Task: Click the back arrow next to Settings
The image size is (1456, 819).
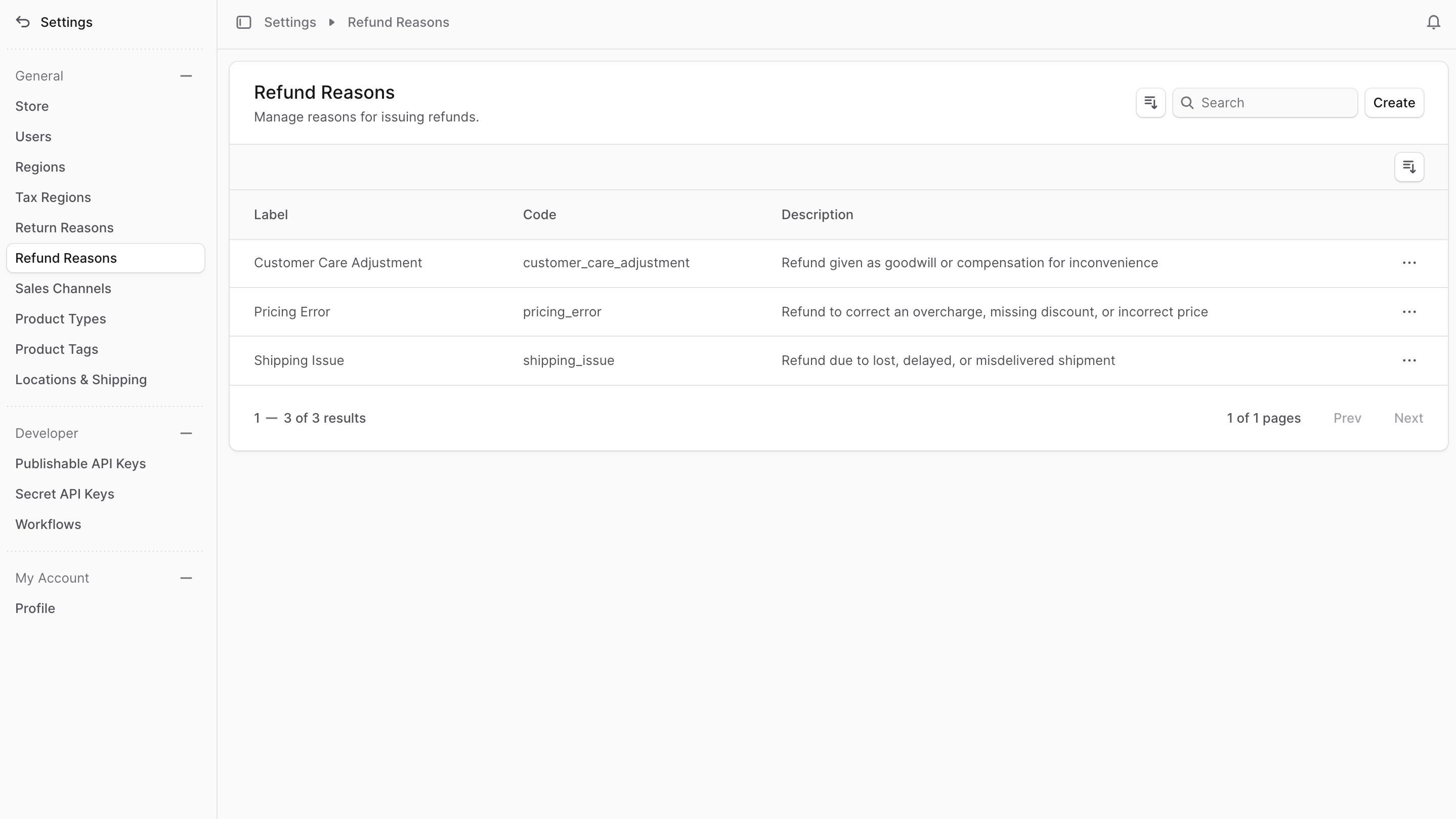Action: coord(23,21)
